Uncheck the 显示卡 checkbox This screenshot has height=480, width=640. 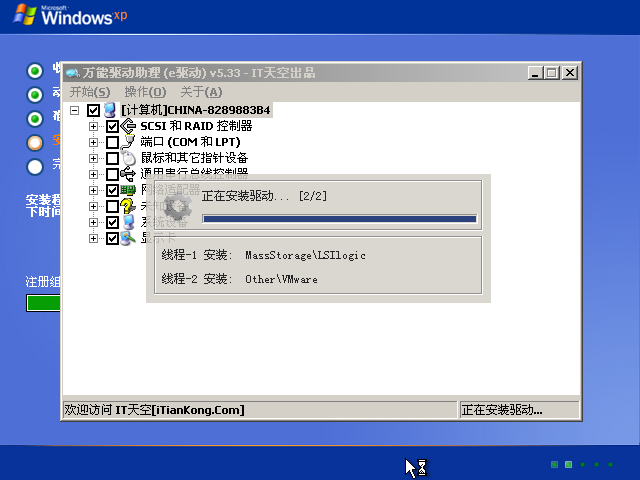click(x=112, y=238)
